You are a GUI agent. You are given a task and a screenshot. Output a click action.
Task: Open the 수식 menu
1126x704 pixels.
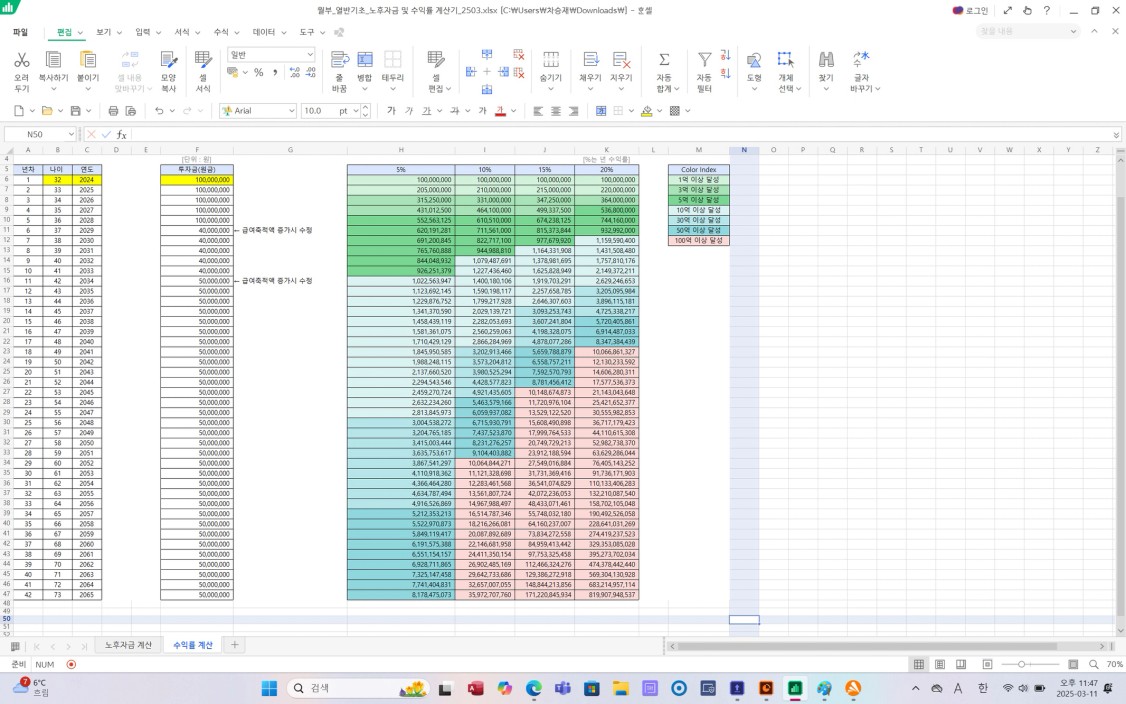[221, 32]
